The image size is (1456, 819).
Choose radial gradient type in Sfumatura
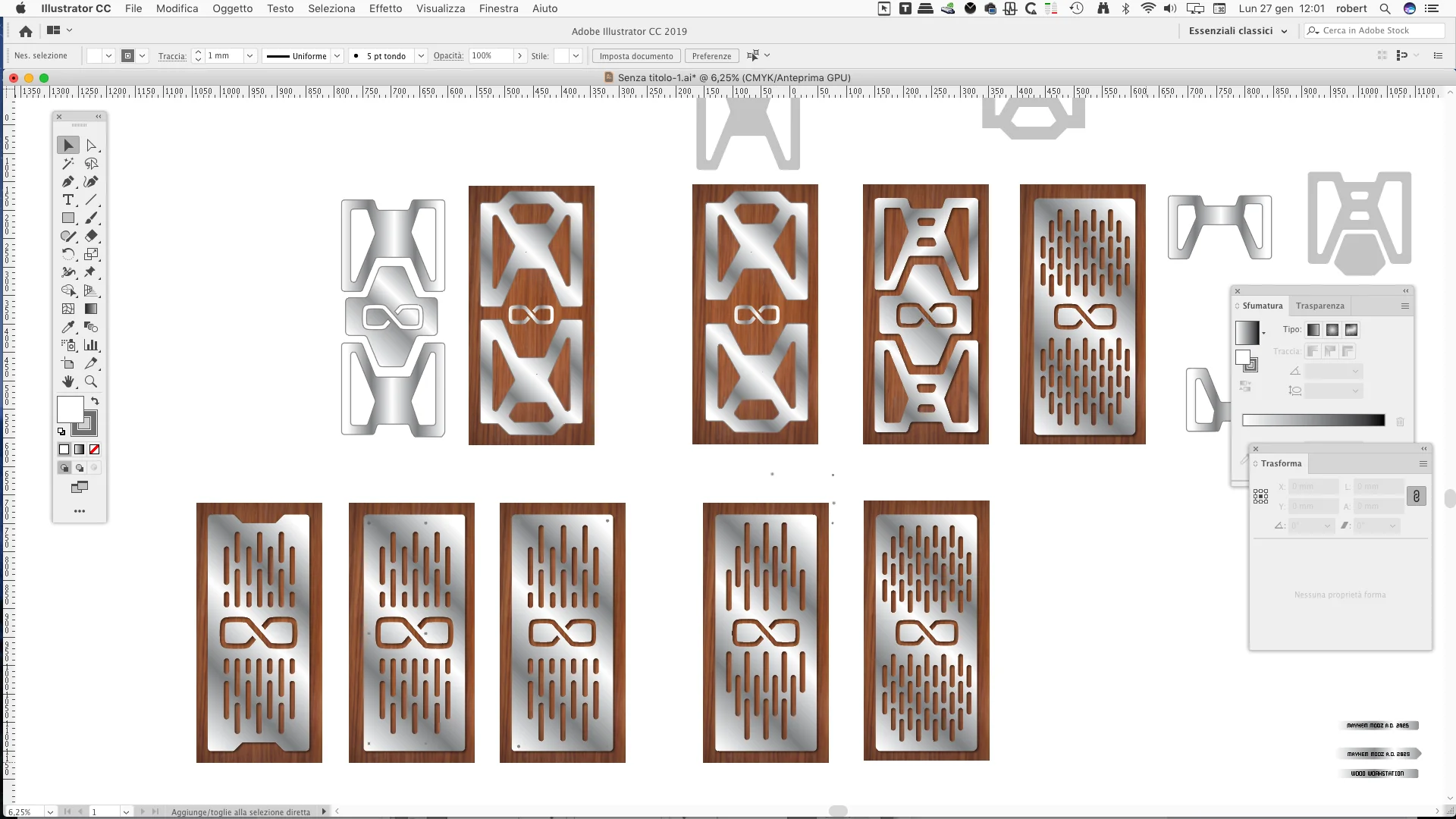[1332, 330]
